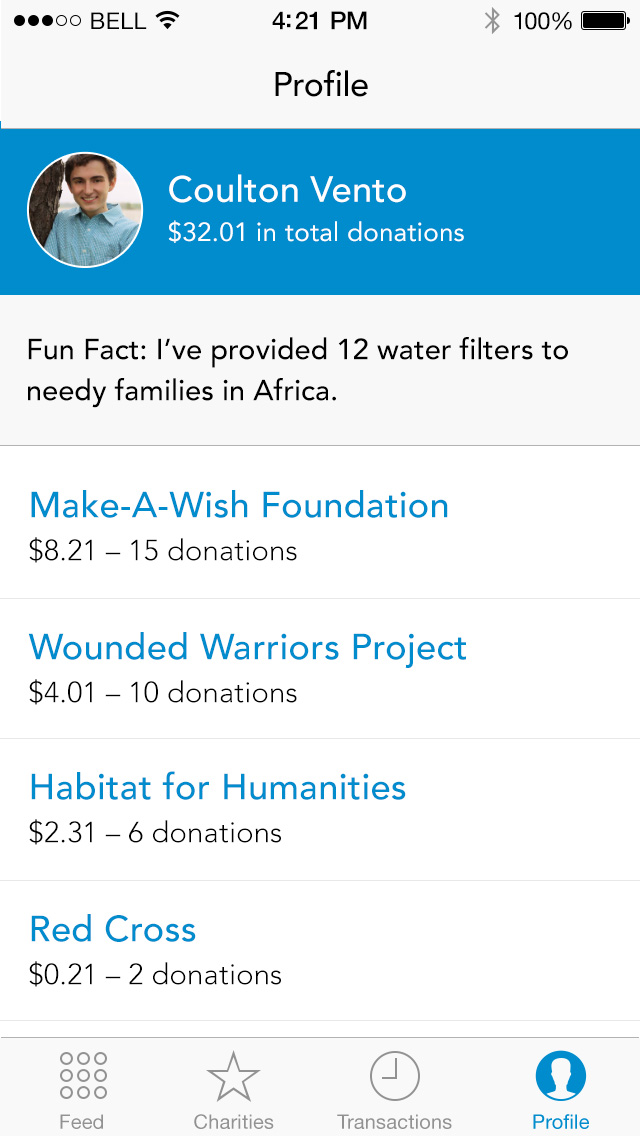Open the Wounded Warriors Project entry

point(248,647)
